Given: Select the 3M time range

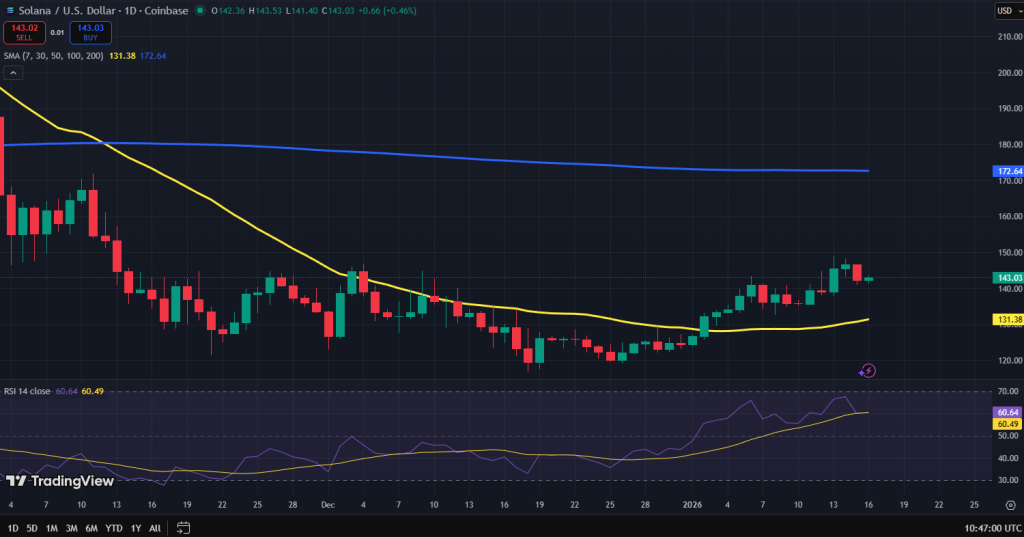Looking at the screenshot, I should [71, 528].
